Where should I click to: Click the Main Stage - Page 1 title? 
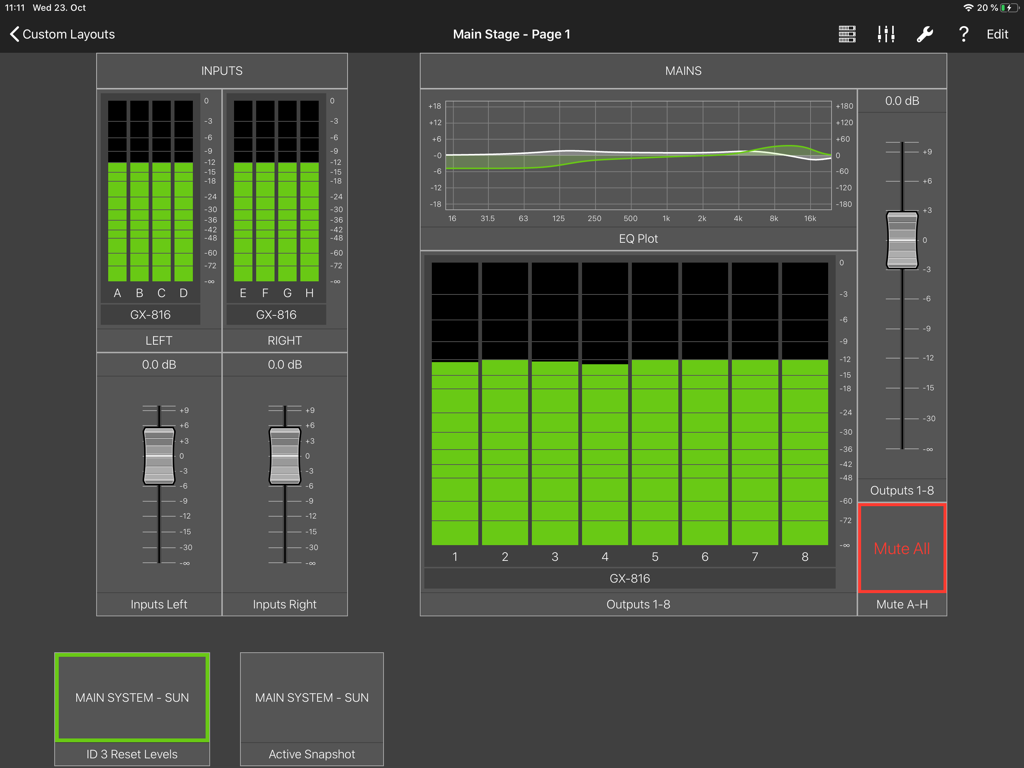(512, 33)
